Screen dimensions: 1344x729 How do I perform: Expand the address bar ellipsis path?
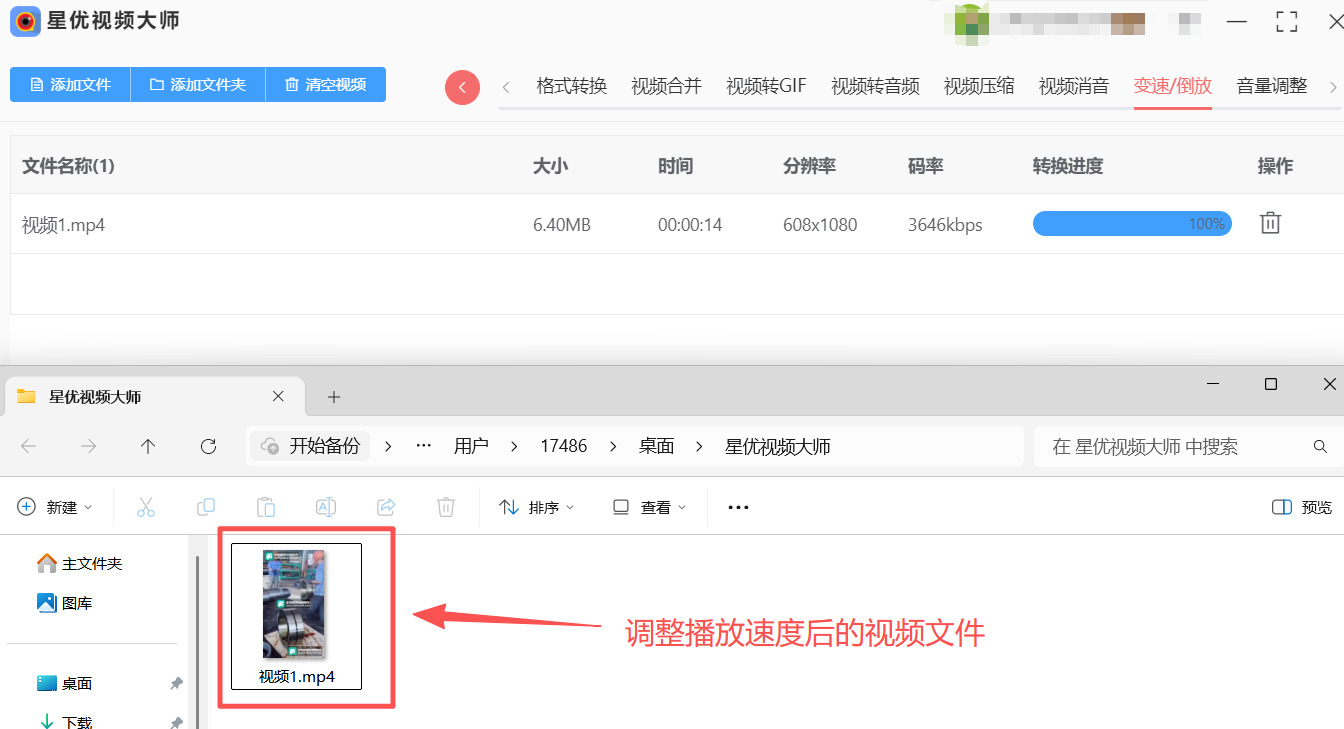point(424,446)
